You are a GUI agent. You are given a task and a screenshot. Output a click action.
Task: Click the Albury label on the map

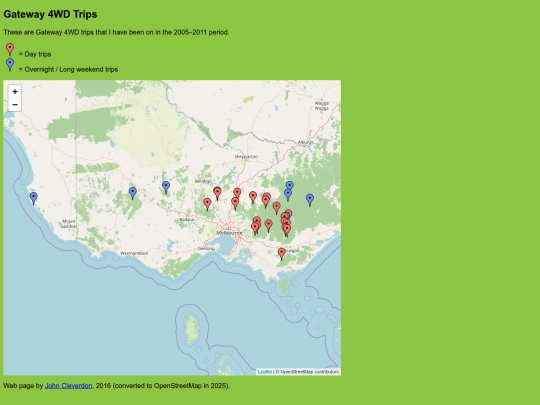[305, 142]
